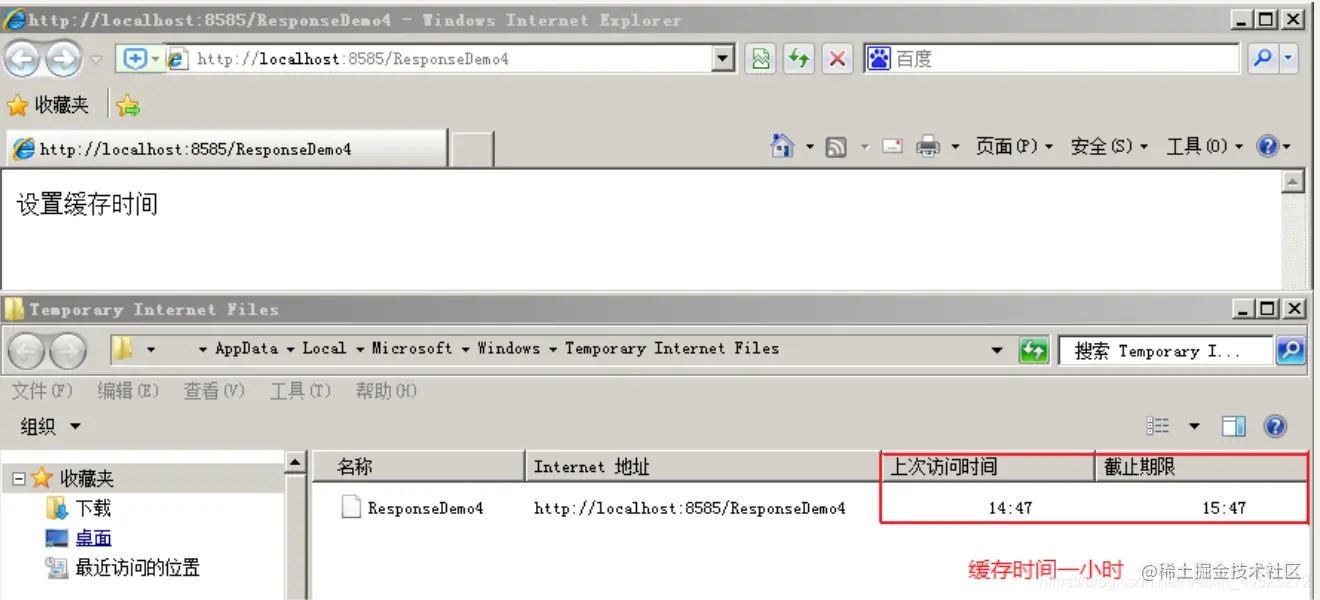Click Local in the breadcrumb path
1320x600 pixels.
[x=324, y=348]
